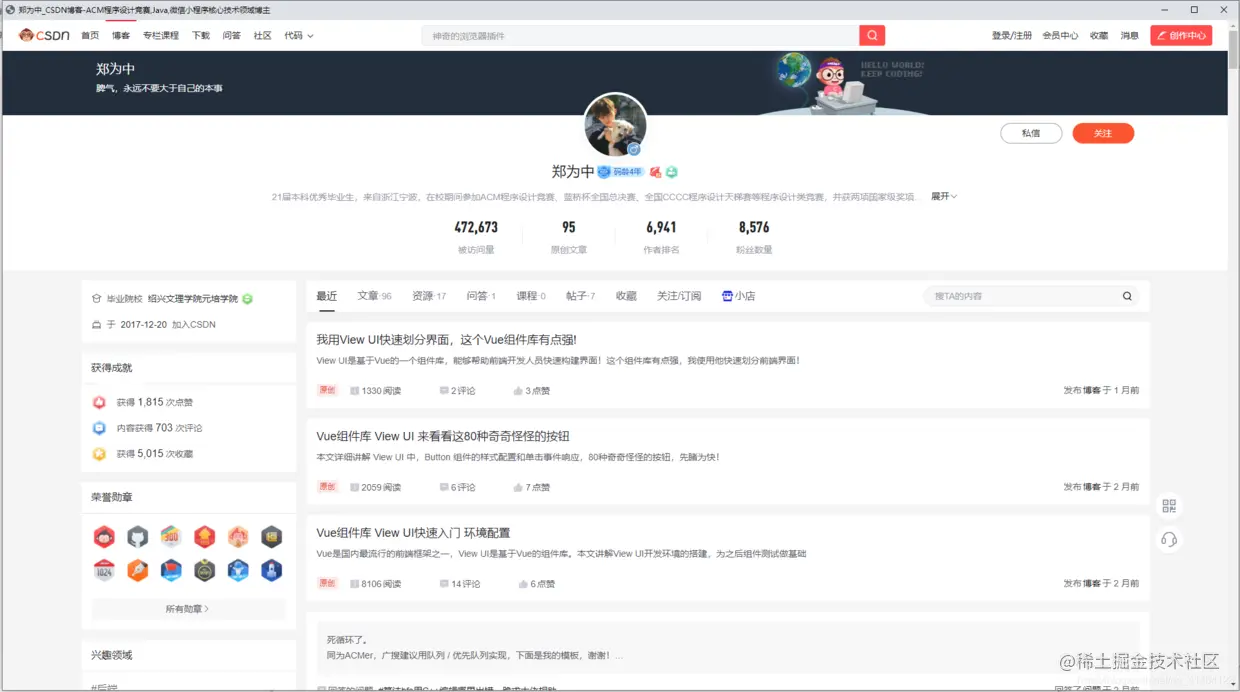This screenshot has height=692, width=1240.
Task: Click the 私信 message button
Action: click(x=1031, y=133)
